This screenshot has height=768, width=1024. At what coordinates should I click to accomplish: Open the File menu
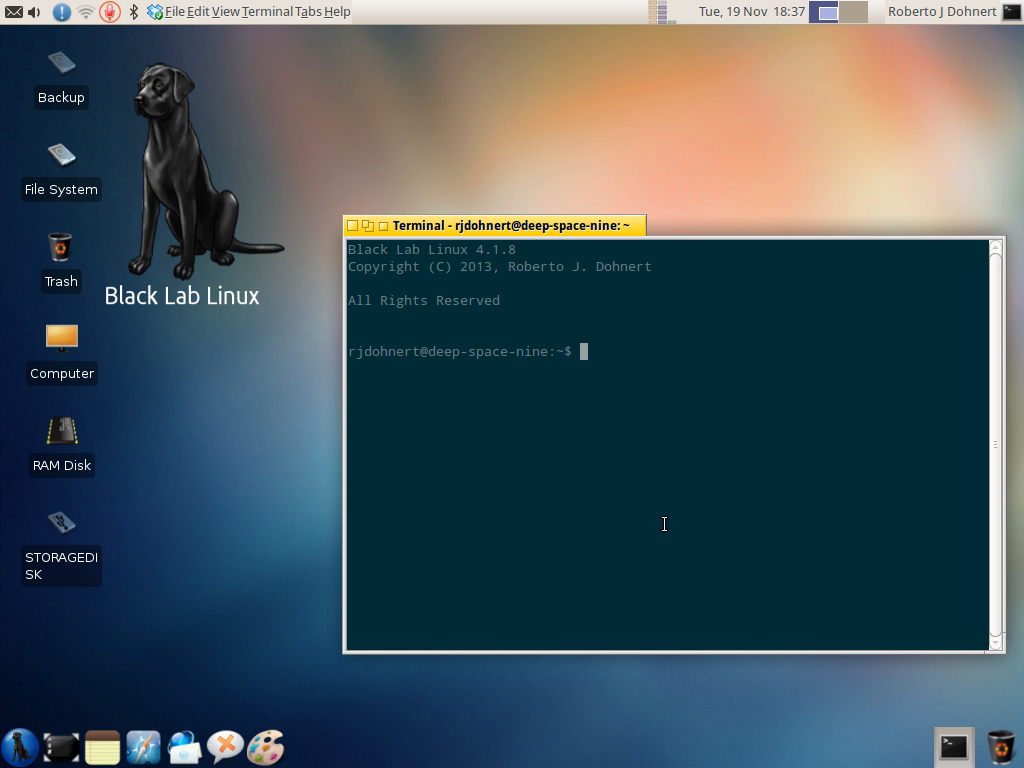point(175,12)
